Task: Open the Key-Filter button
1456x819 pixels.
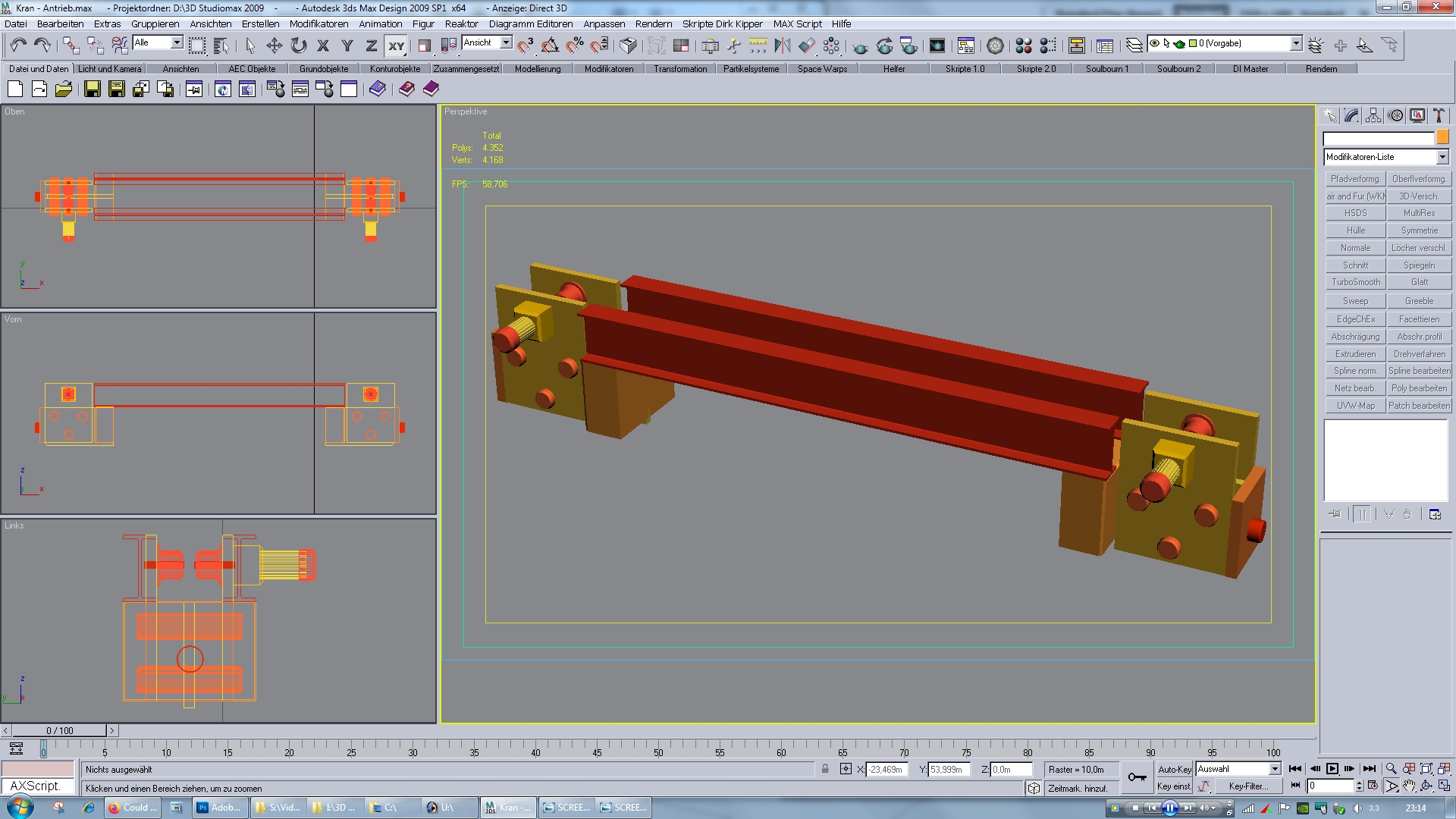Action: (1248, 786)
